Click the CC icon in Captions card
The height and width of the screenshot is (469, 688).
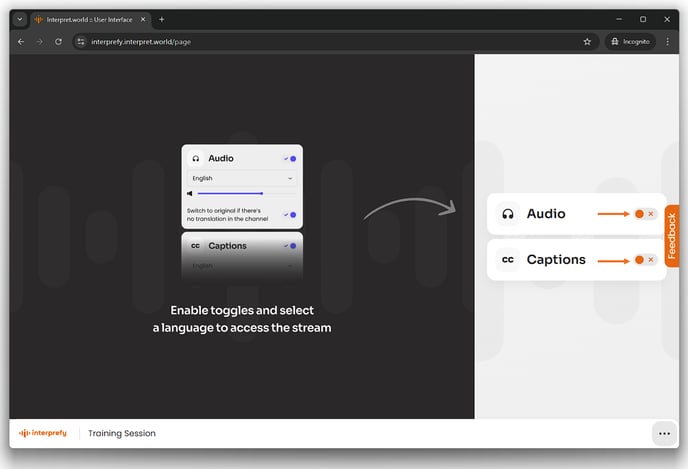[x=508, y=260]
